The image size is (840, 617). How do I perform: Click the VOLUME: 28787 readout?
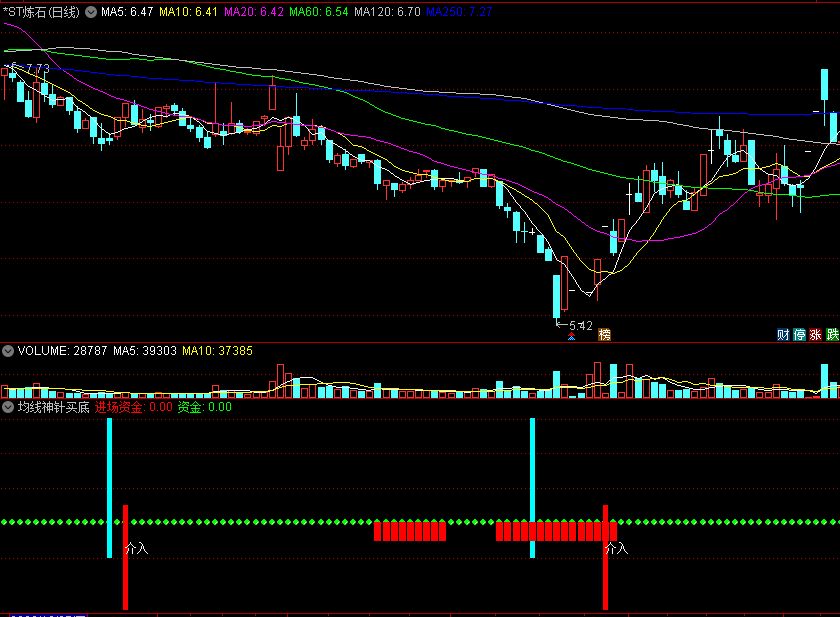click(62, 351)
